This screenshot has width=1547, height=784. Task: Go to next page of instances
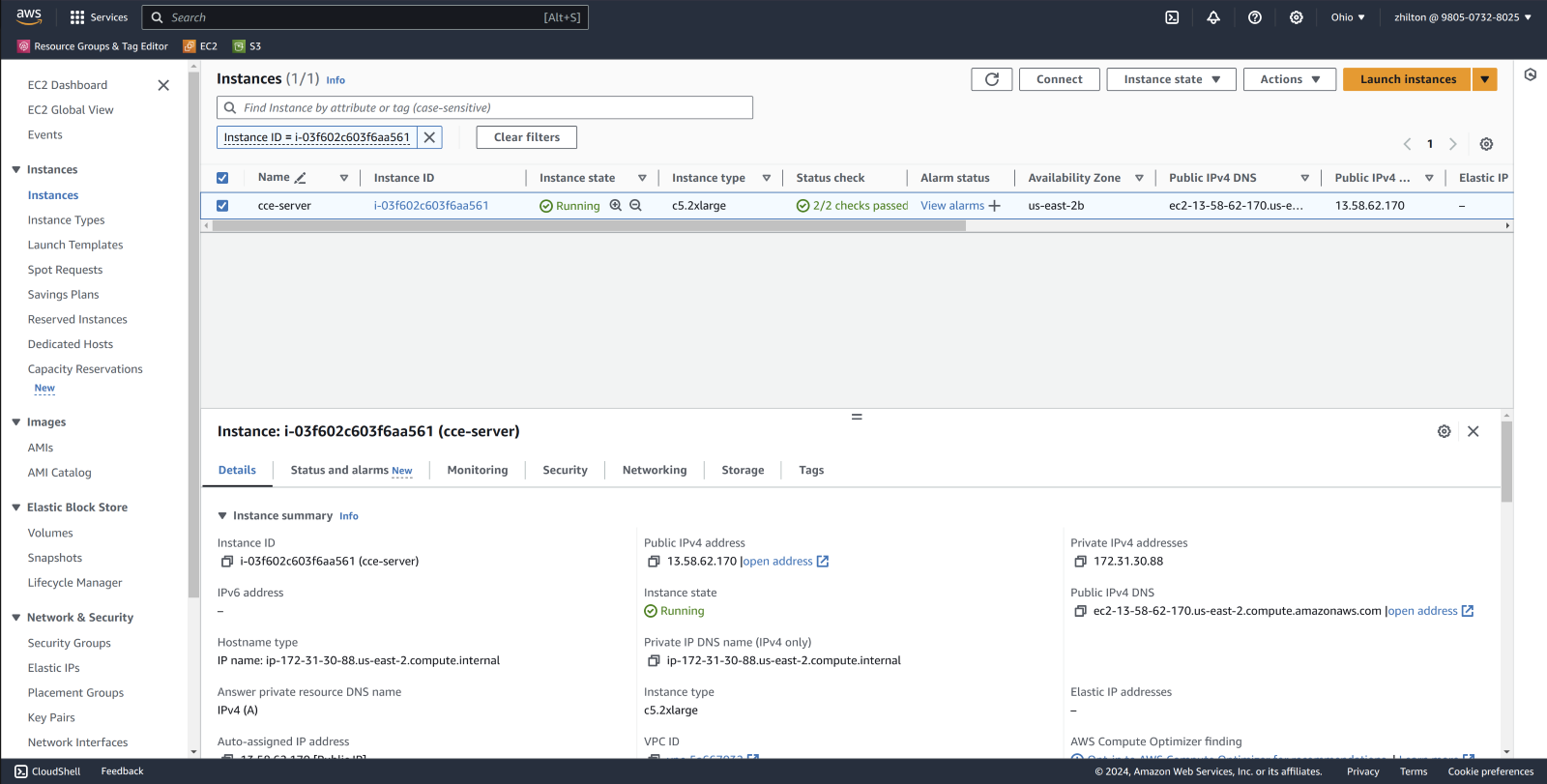(x=1452, y=144)
